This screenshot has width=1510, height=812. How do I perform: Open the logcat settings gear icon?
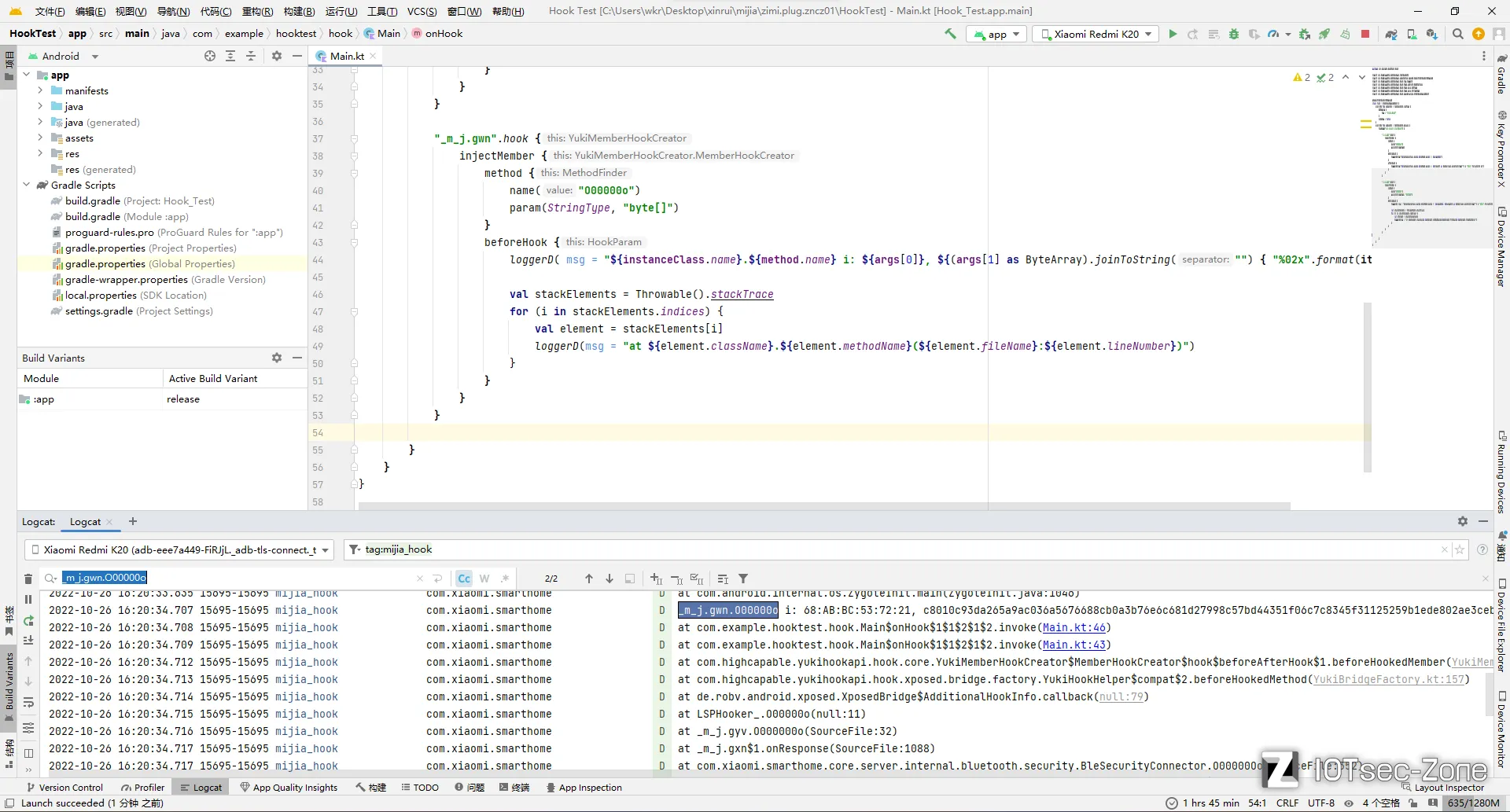point(1462,521)
